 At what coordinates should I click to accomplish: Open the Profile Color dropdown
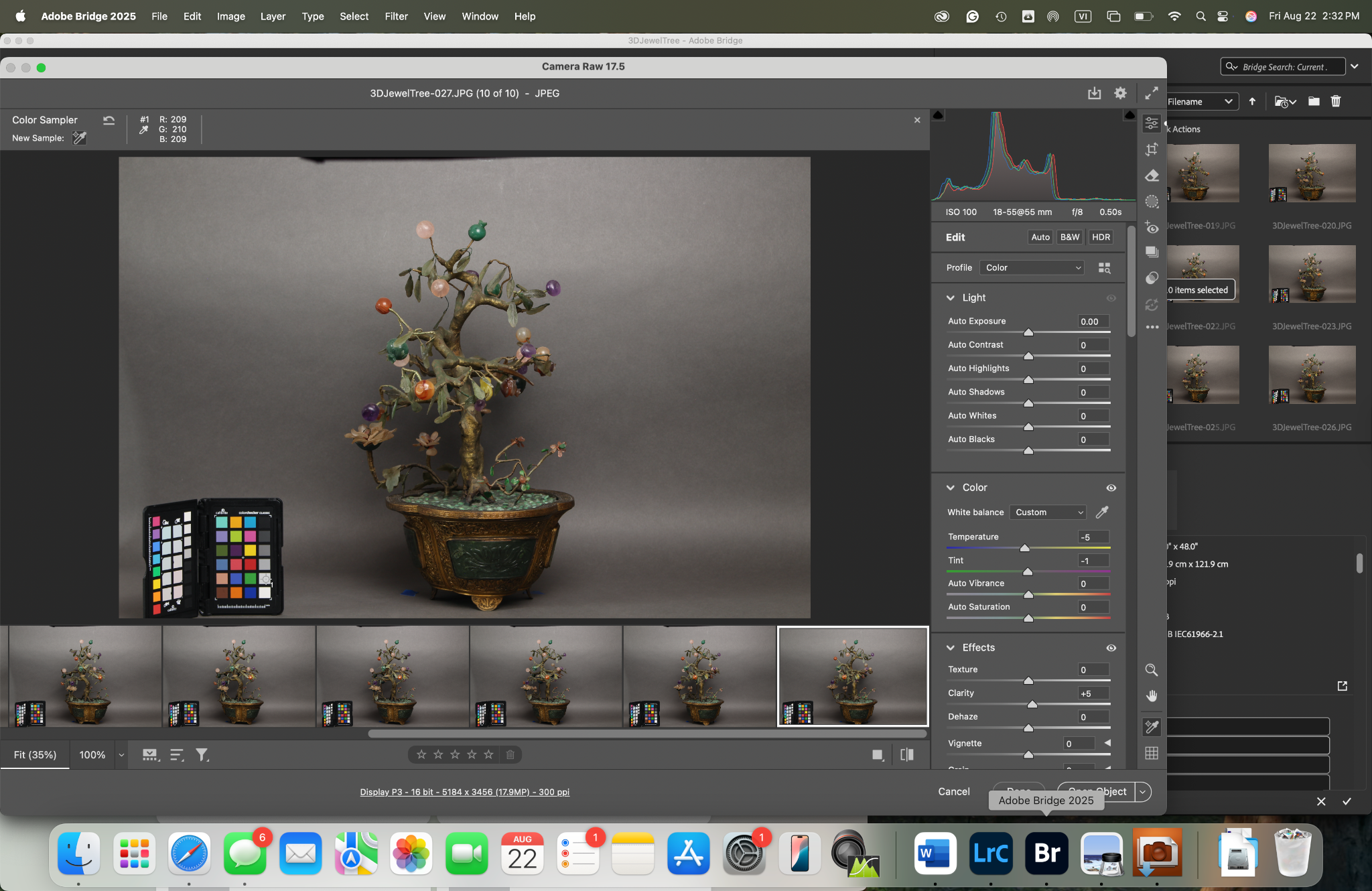(1032, 267)
